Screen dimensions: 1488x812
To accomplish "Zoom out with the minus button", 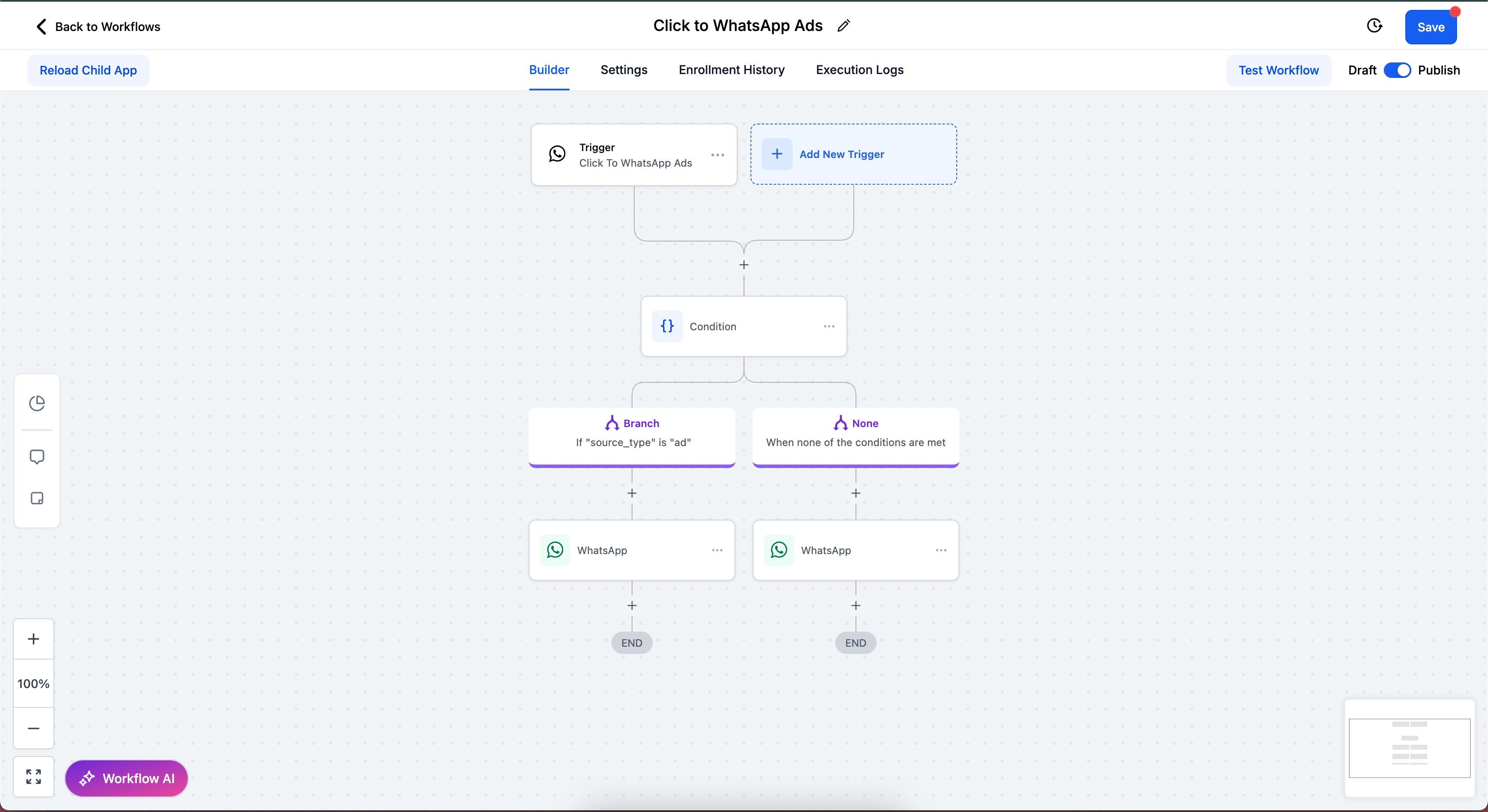I will (34, 728).
